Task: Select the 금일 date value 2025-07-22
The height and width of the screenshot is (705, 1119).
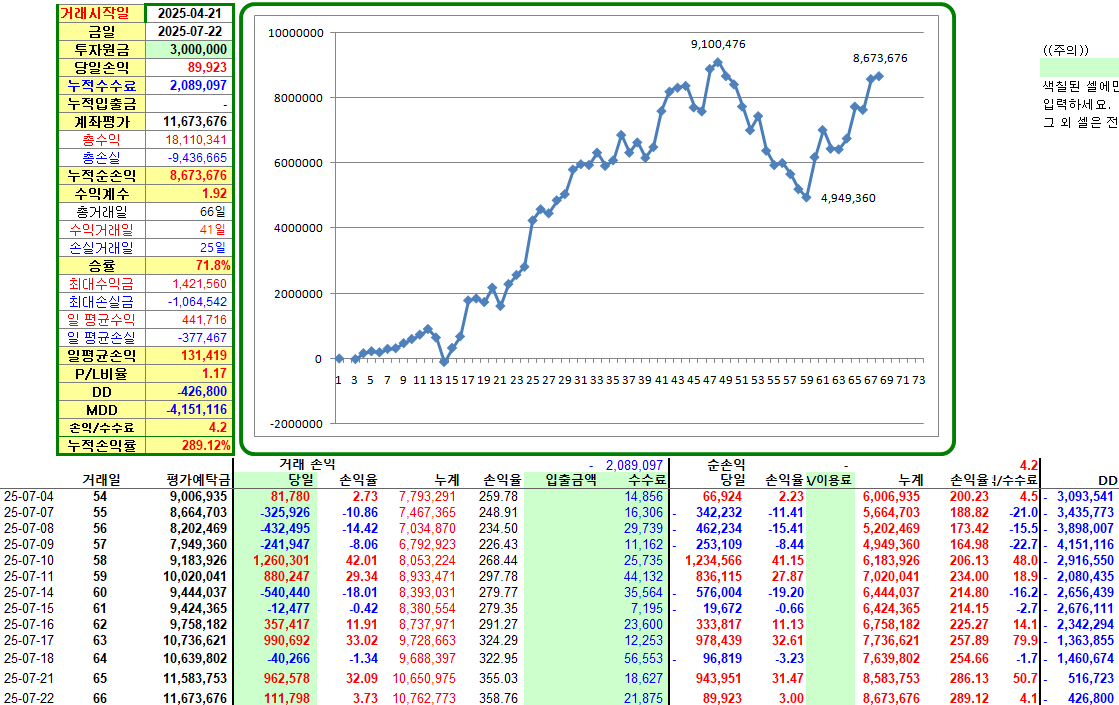Action: coord(189,31)
